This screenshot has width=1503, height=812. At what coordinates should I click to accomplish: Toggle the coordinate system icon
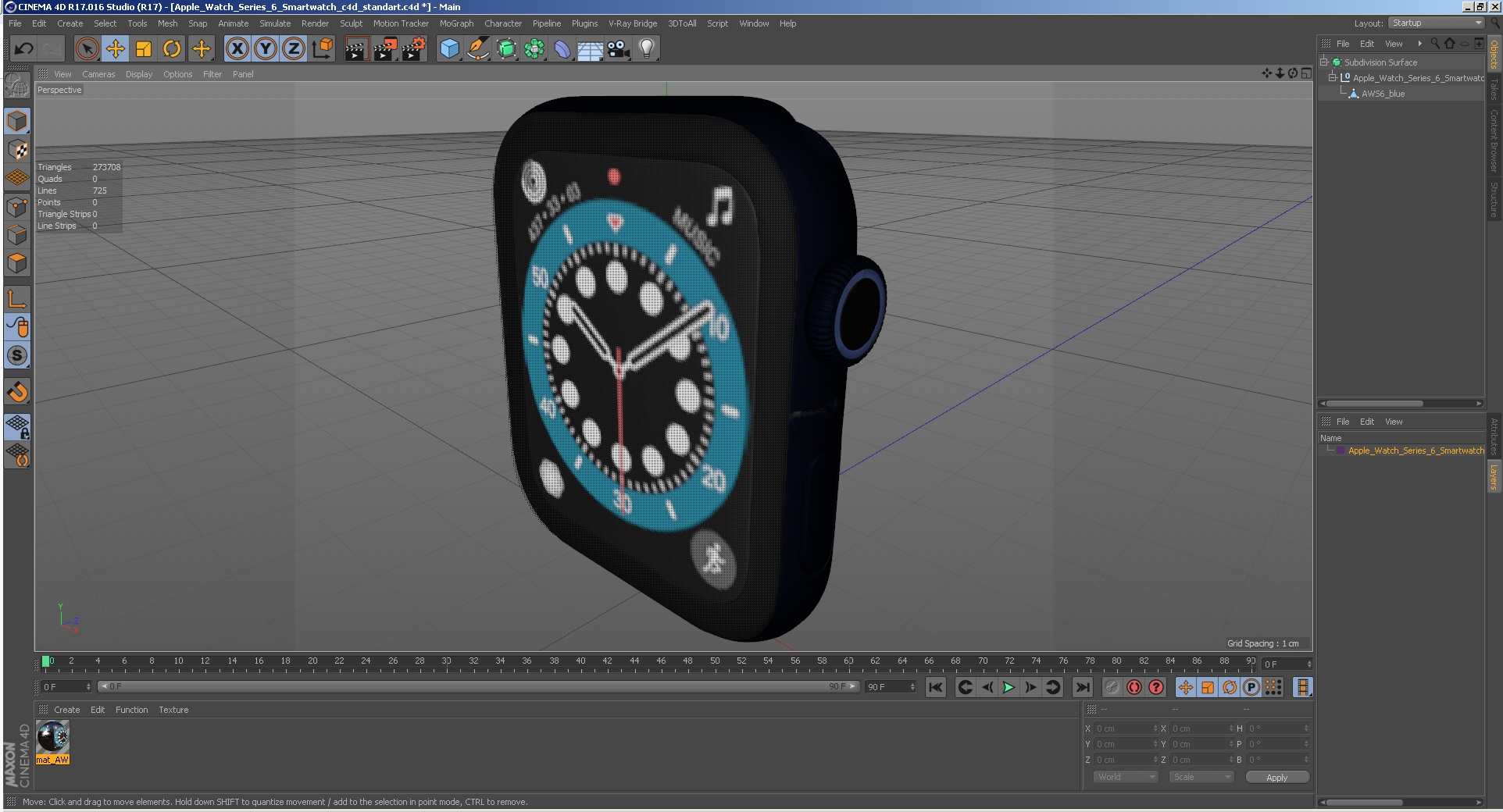(x=322, y=48)
